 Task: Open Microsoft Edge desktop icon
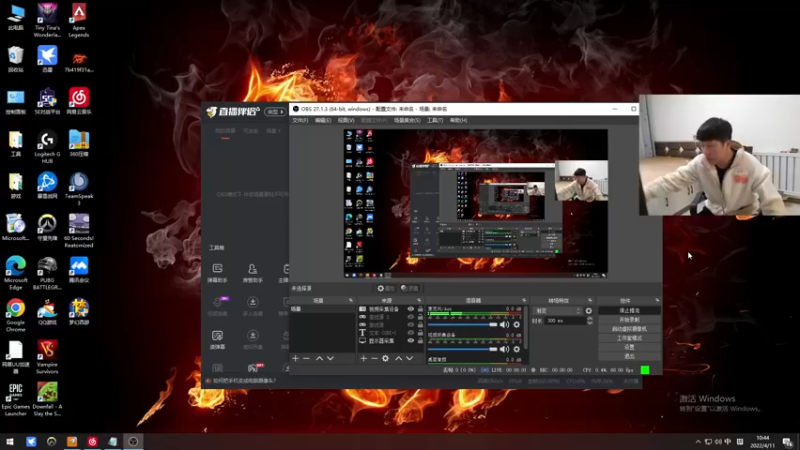pyautogui.click(x=15, y=273)
